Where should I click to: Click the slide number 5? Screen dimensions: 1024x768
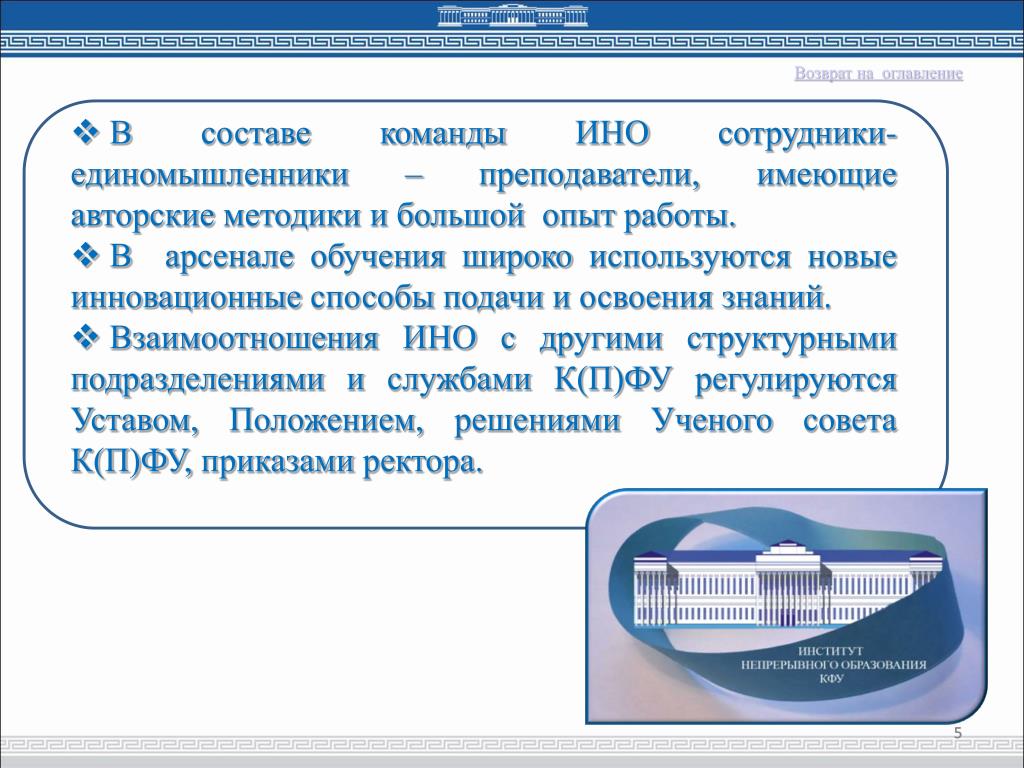click(958, 733)
